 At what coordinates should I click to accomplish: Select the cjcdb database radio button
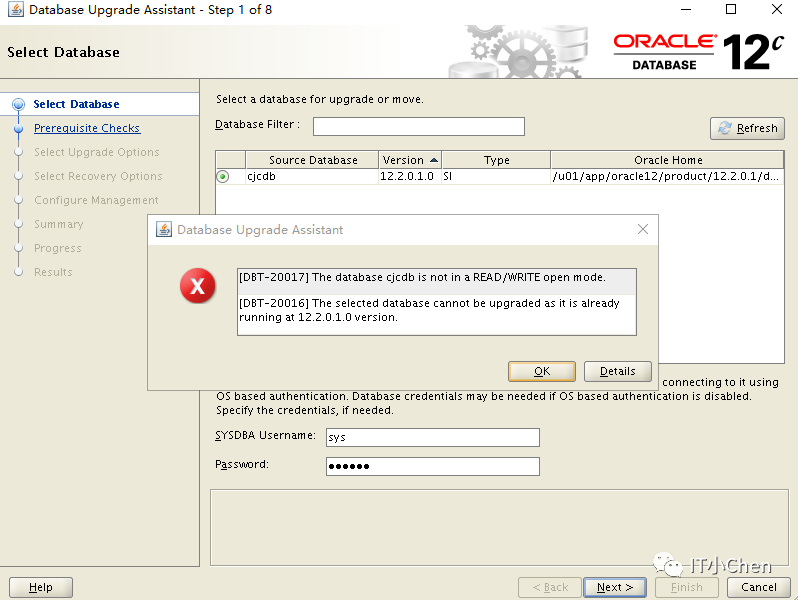[223, 177]
